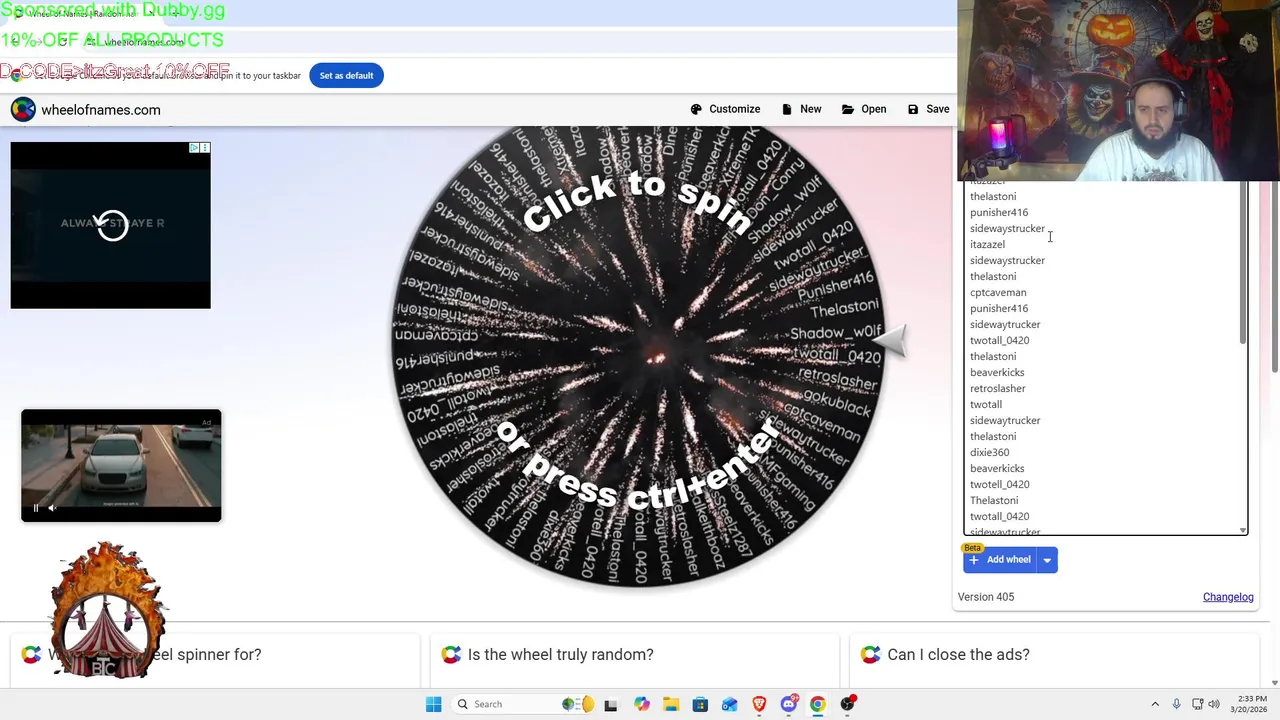Switch to Brave browser in taskbar
Image resolution: width=1280 pixels, height=720 pixels.
tap(759, 704)
